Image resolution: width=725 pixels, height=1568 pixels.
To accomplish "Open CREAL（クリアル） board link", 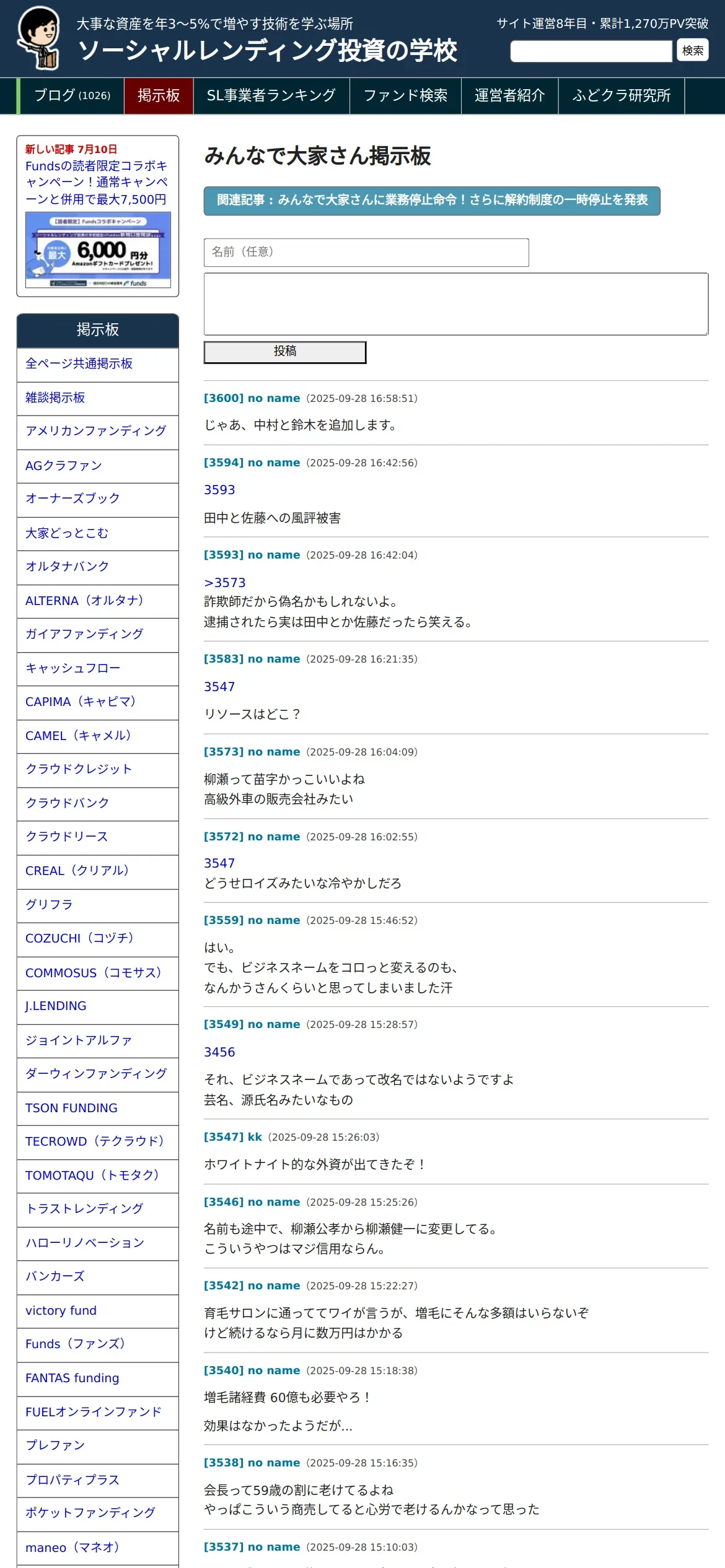I will (98, 871).
